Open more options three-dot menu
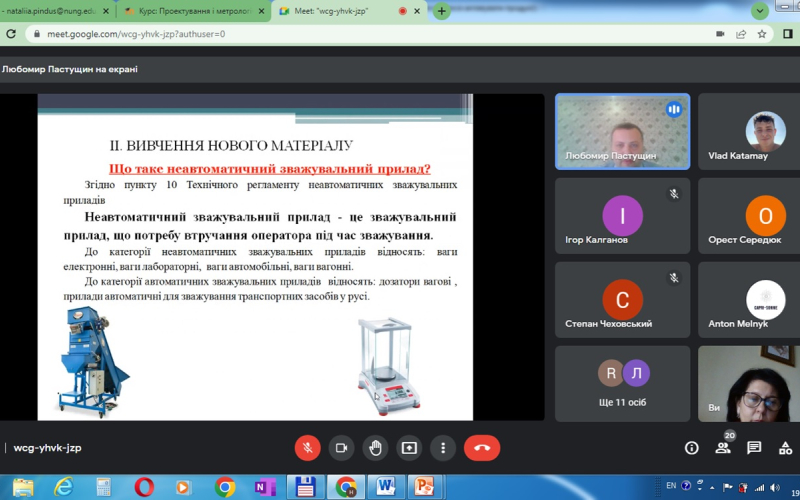 click(x=441, y=448)
